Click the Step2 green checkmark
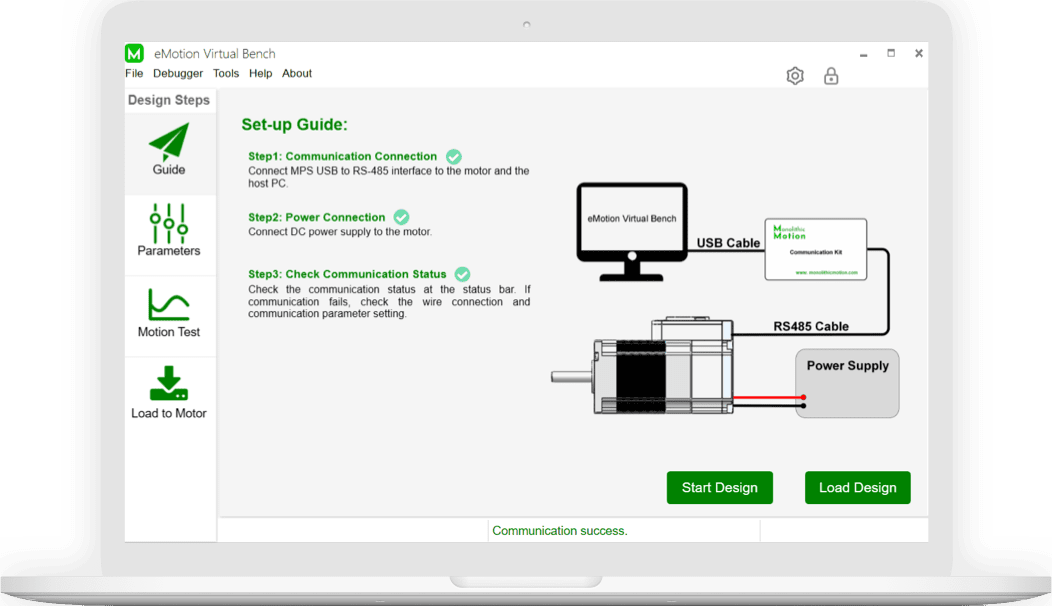The height and width of the screenshot is (606, 1052). pos(401,217)
